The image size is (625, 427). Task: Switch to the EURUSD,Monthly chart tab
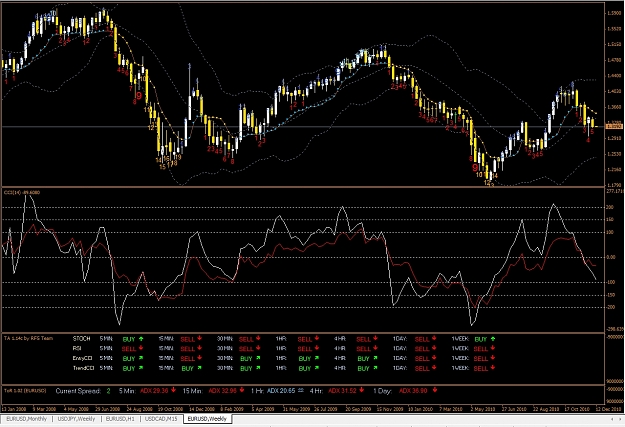pyautogui.click(x=26, y=419)
